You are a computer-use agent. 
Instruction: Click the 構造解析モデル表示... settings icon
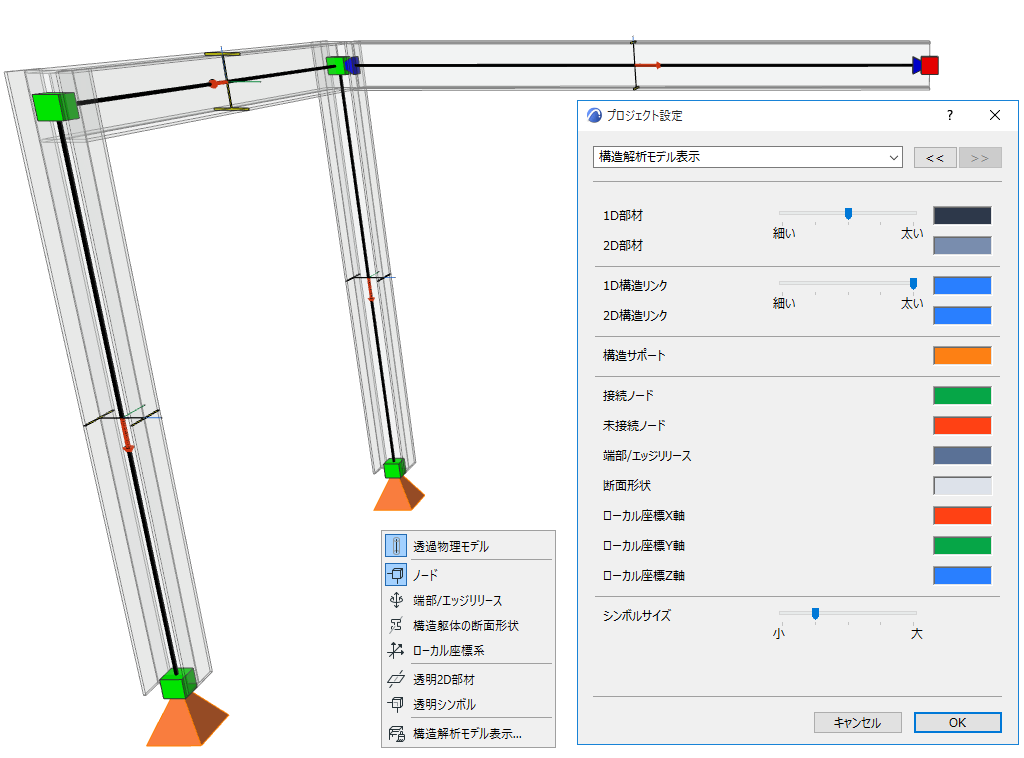396,733
